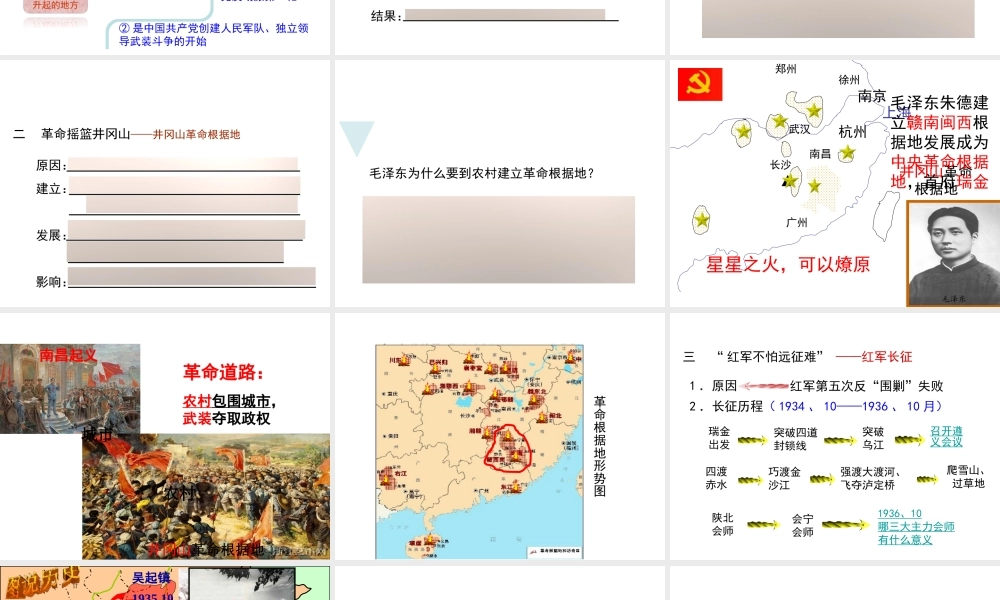The width and height of the screenshot is (1000, 600).
Task: Click the text 农村包围城市
Action: 229,401
